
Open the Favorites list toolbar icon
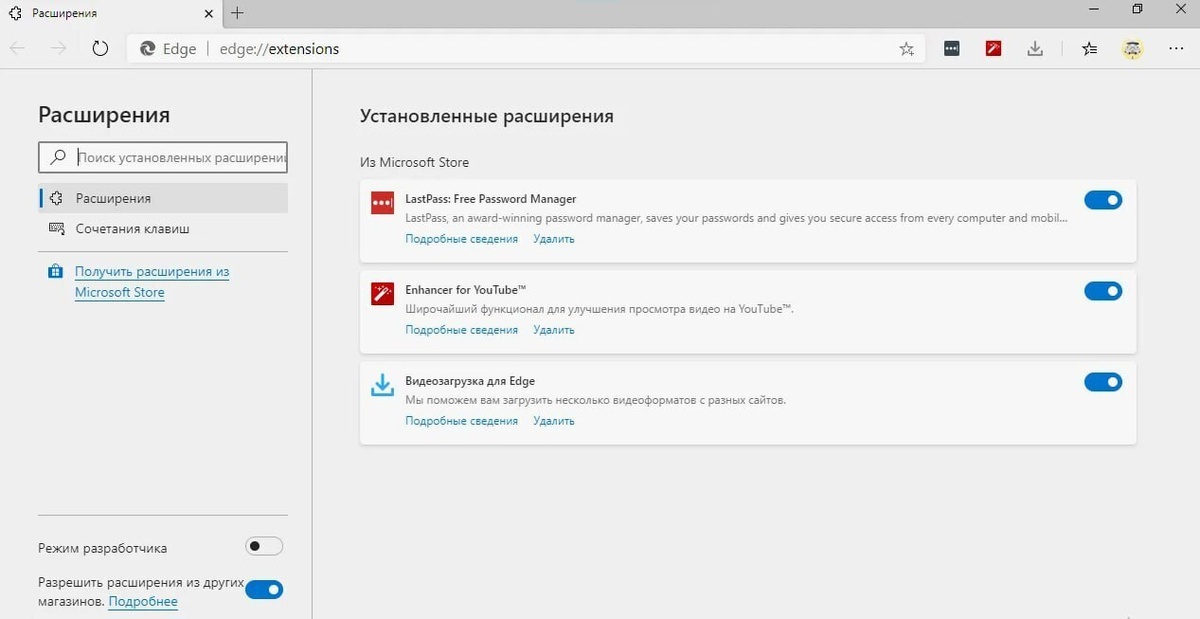click(1090, 48)
